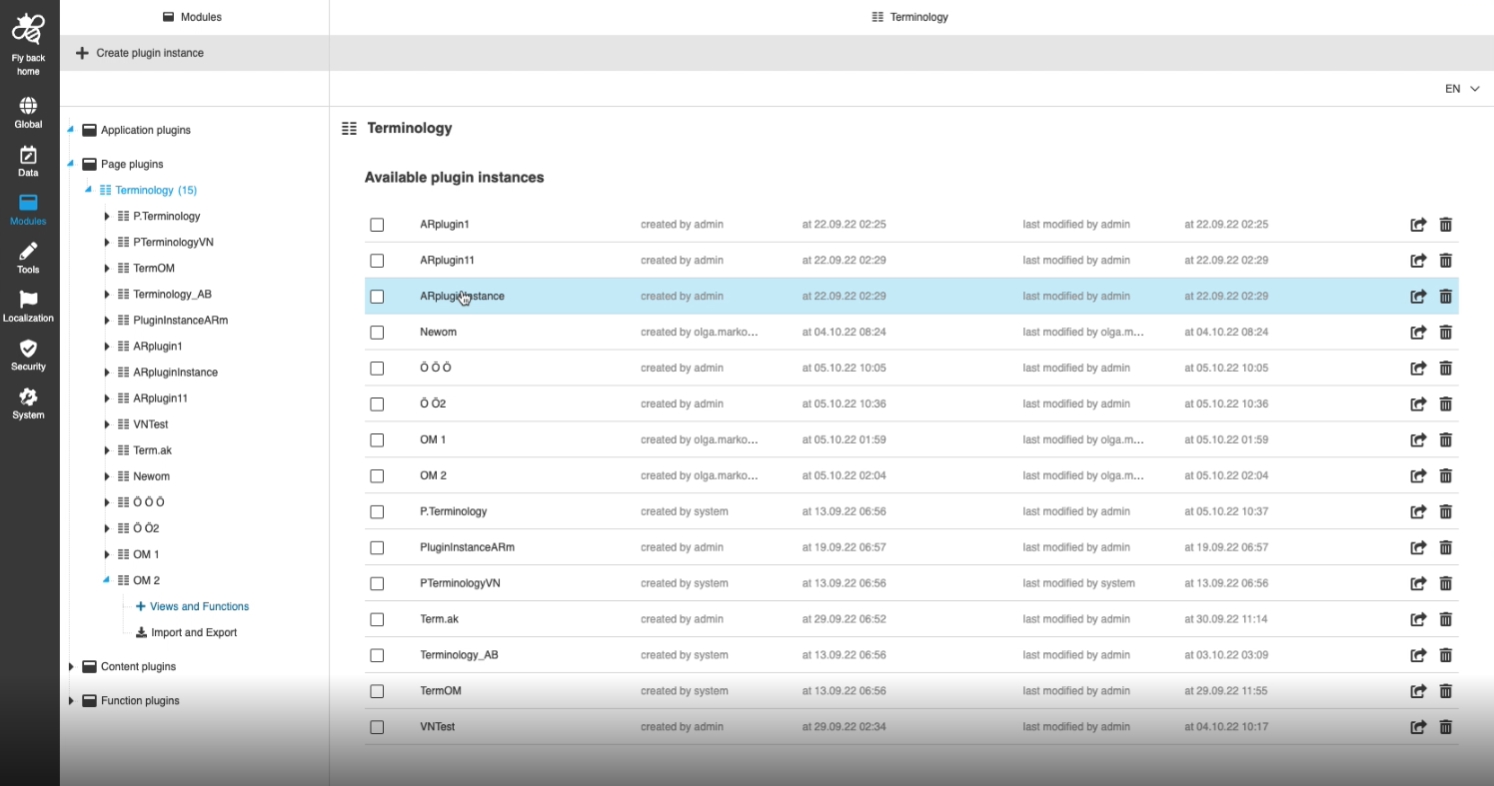Select the Tools pencil icon
Screen dimensions: 1494x786
coord(28,251)
